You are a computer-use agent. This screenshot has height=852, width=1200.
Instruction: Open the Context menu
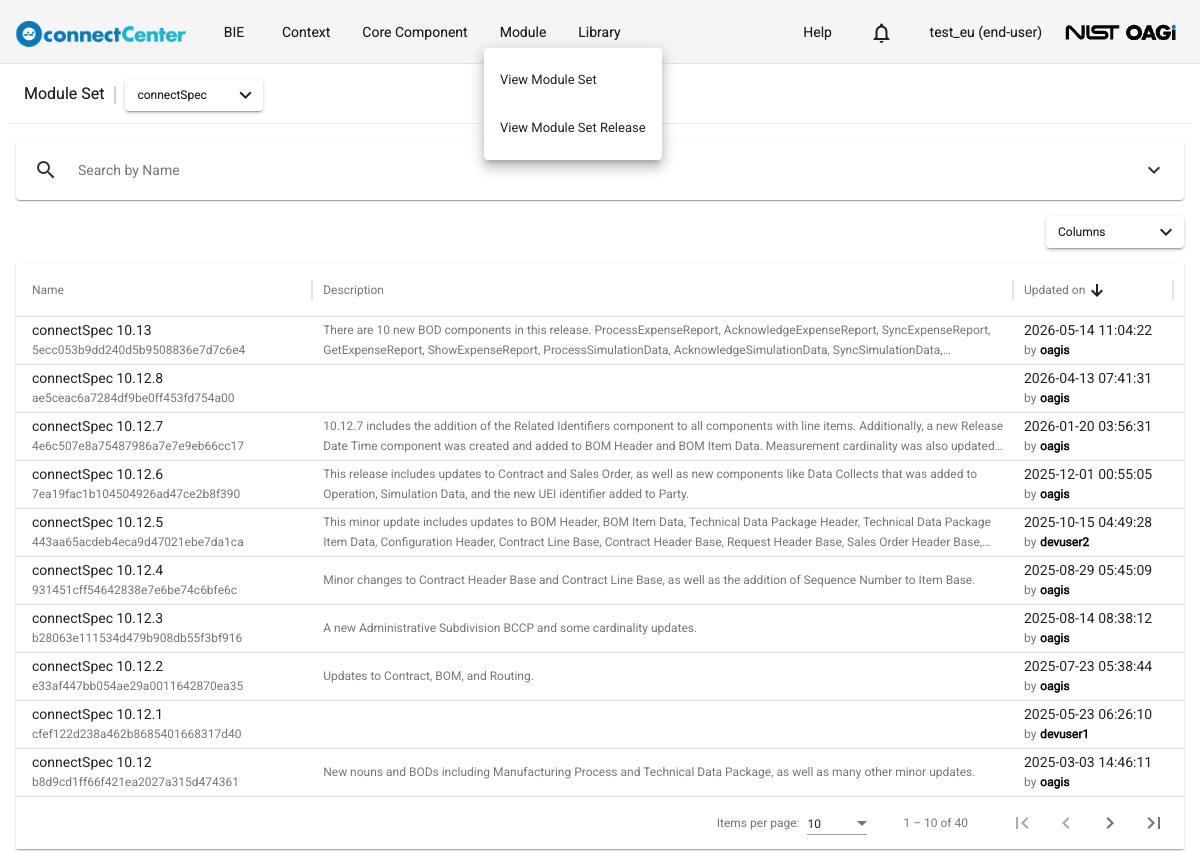click(x=306, y=32)
